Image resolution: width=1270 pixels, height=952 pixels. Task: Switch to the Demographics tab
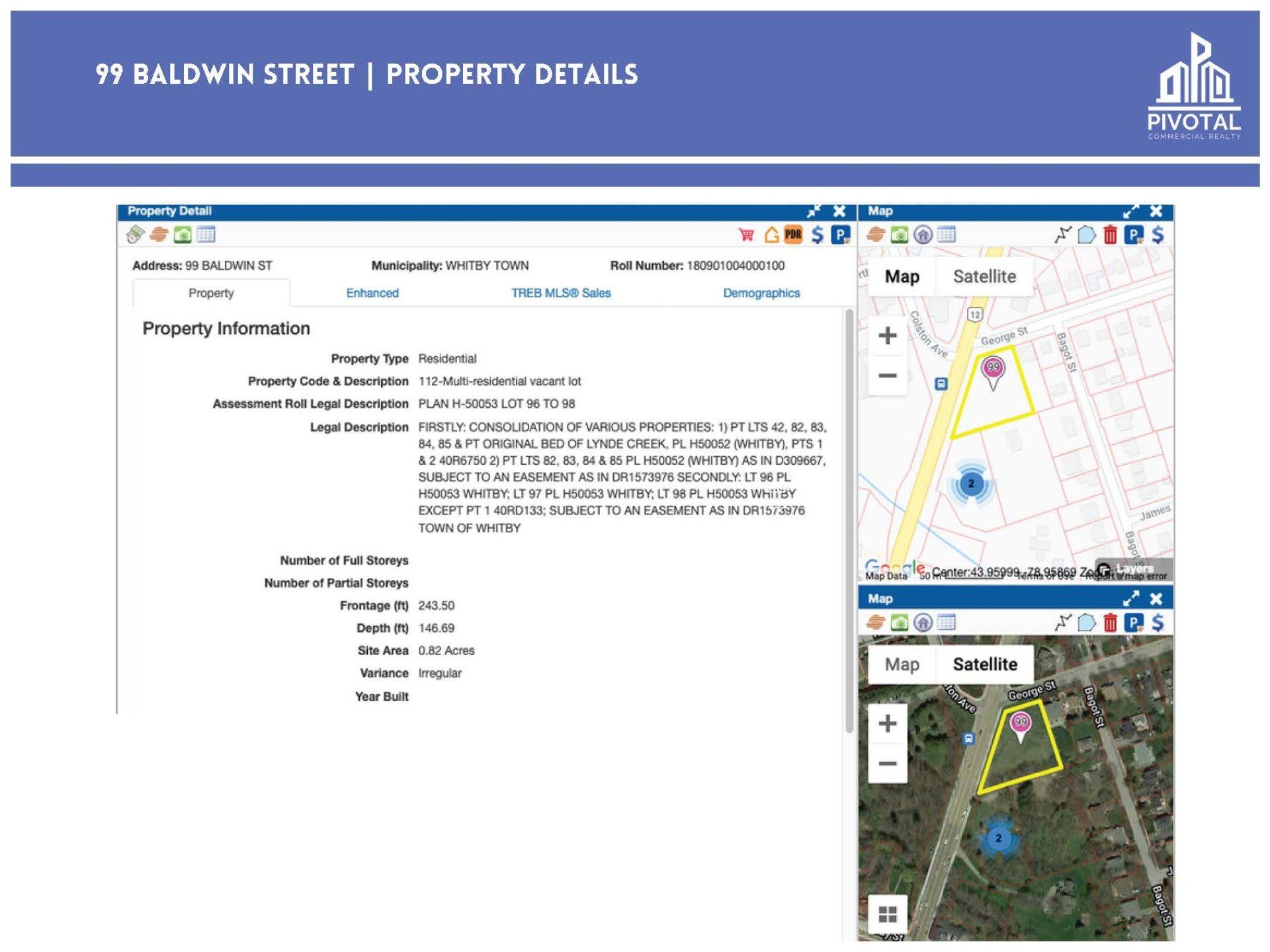[761, 293]
